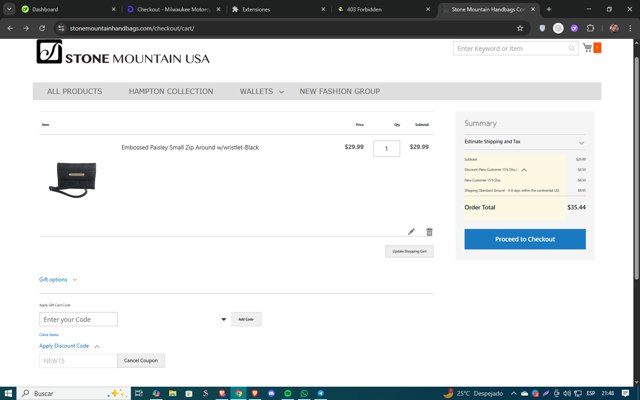Click the NEW15 discount code field
The image size is (640, 400).
click(x=78, y=361)
